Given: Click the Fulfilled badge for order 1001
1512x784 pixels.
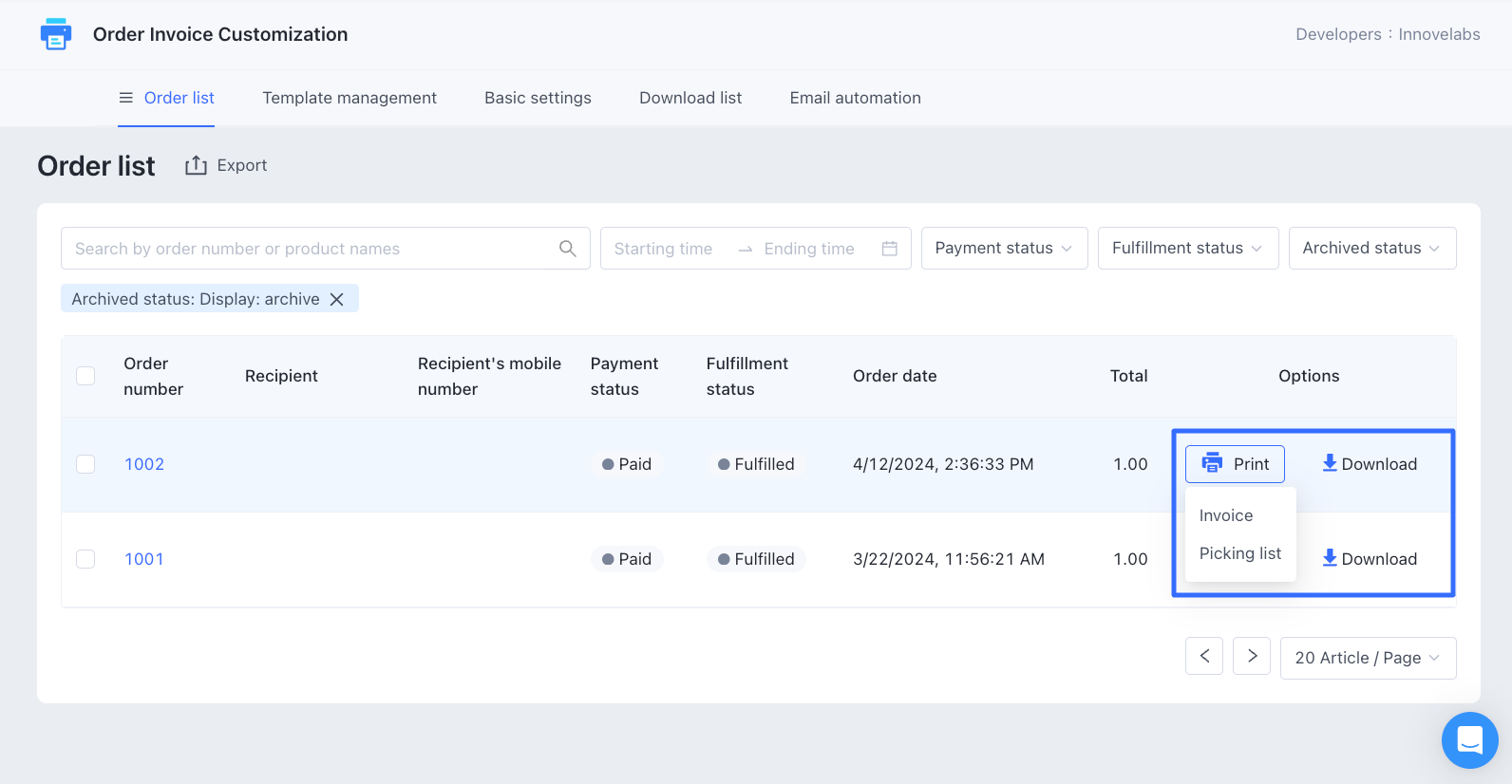Looking at the screenshot, I should (x=756, y=559).
